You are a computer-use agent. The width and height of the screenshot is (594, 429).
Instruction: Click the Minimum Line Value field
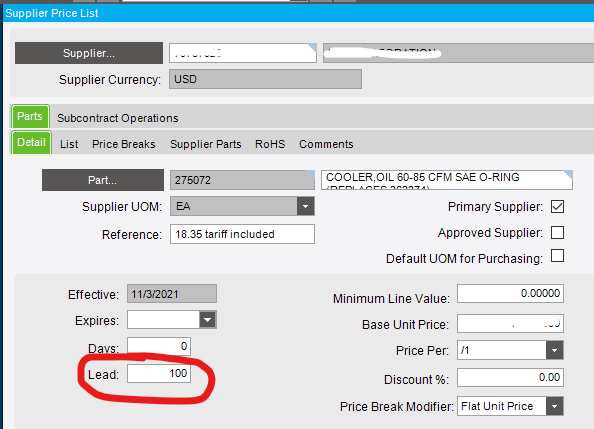point(510,294)
